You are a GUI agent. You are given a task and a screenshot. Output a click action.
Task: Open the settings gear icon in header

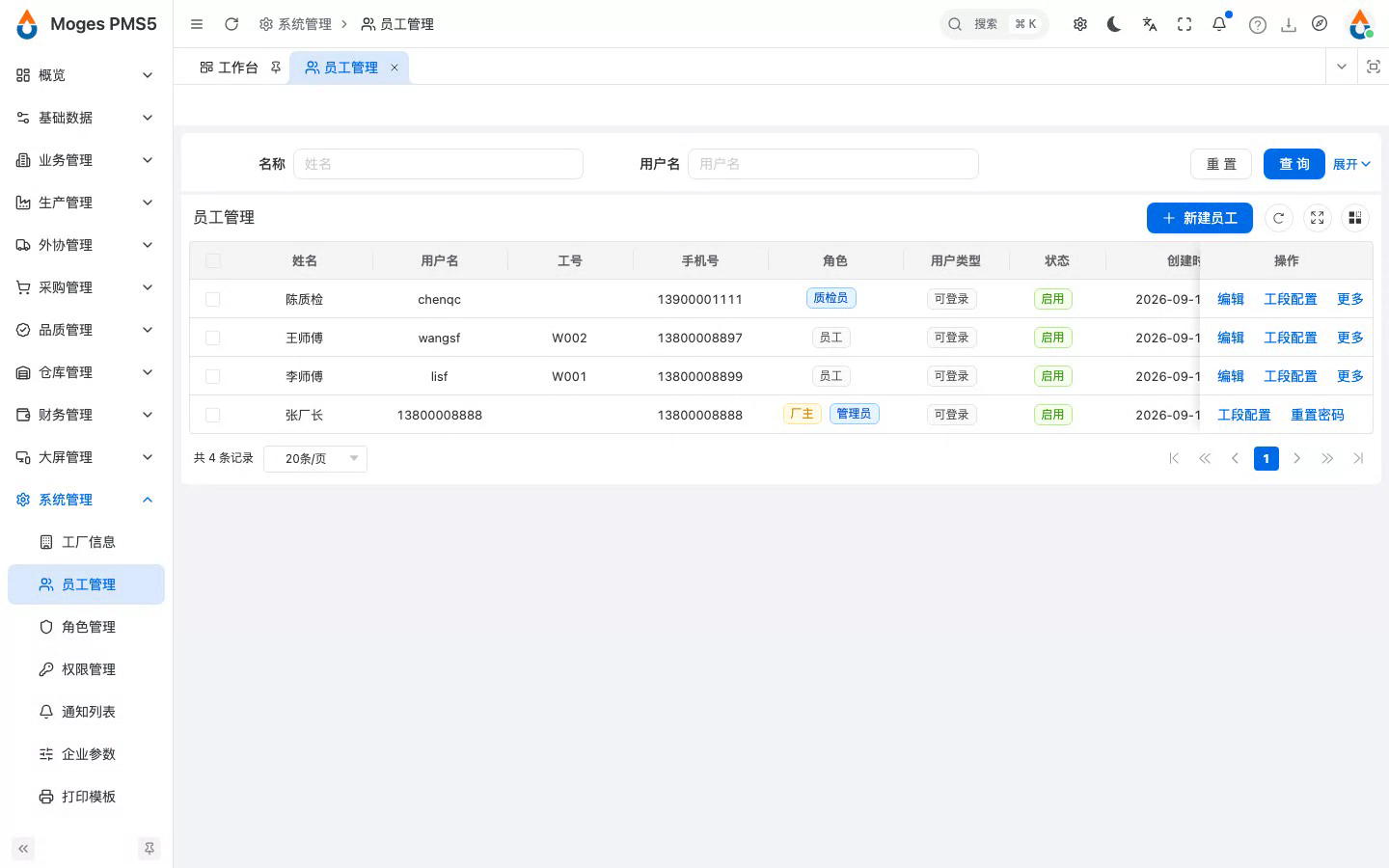1080,24
